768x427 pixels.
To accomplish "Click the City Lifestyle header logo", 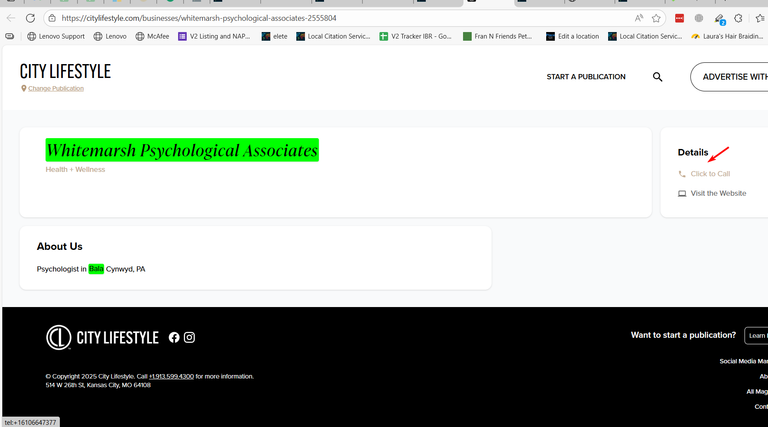I will click(65, 71).
